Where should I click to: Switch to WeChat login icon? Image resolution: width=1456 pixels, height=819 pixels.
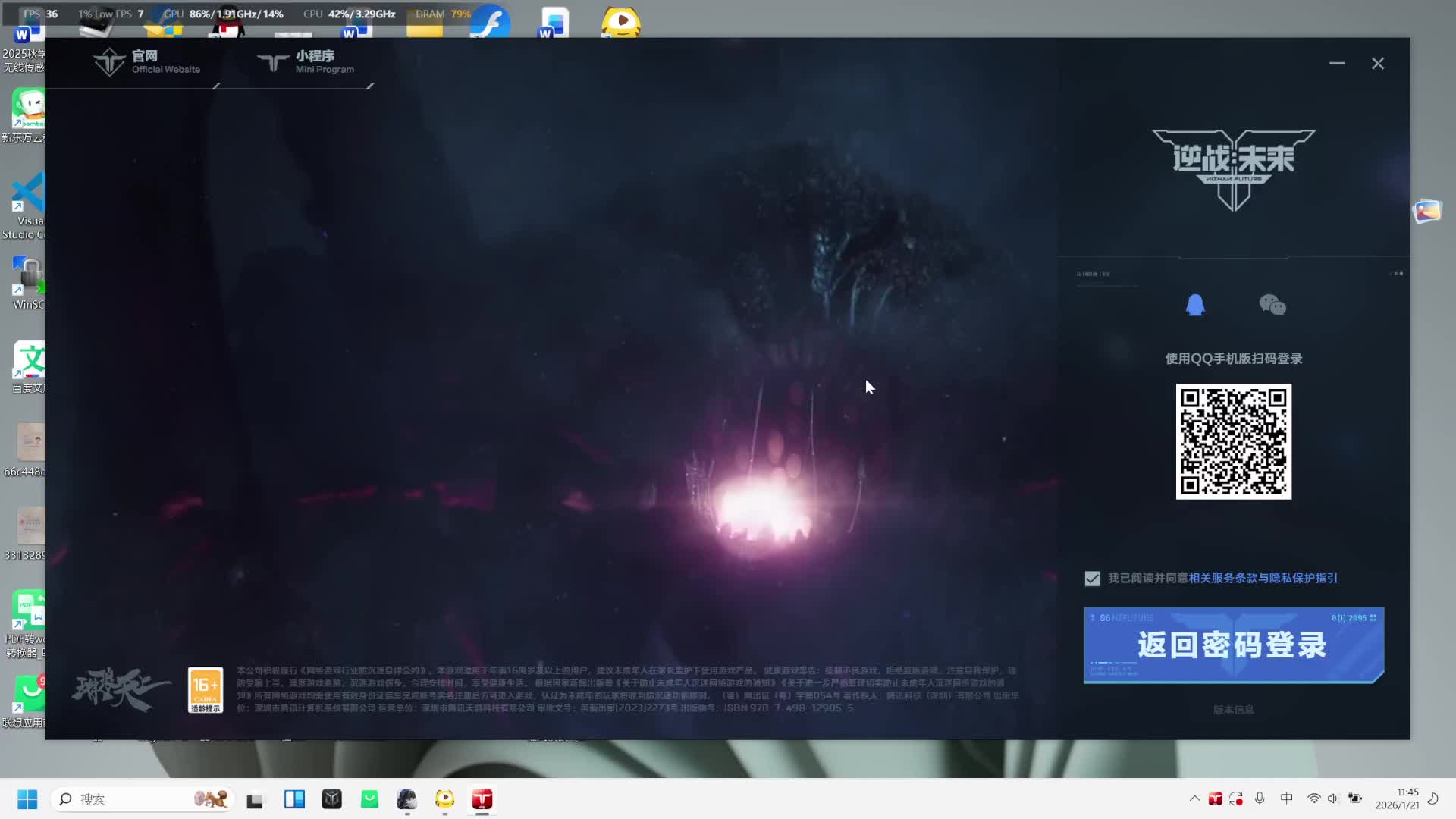pos(1272,305)
